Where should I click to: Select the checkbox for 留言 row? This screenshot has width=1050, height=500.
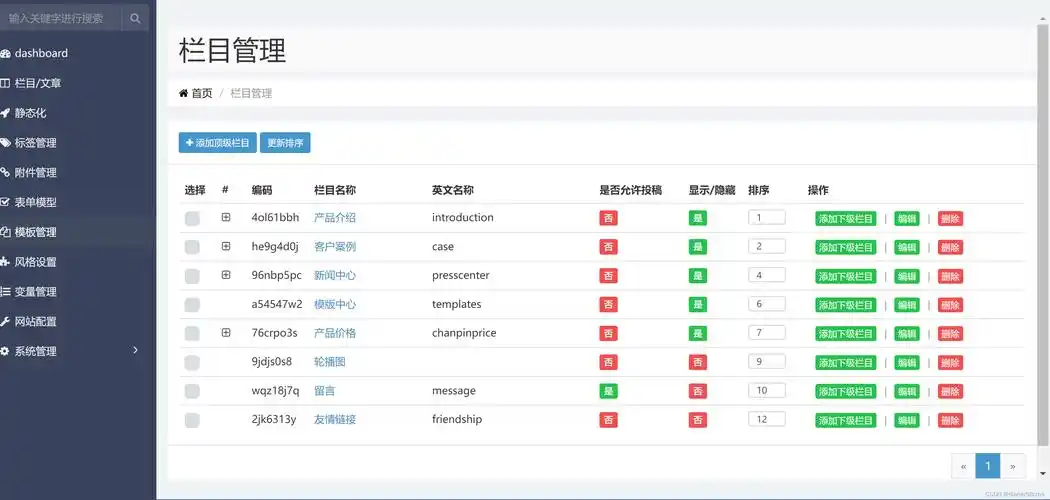[x=192, y=392]
